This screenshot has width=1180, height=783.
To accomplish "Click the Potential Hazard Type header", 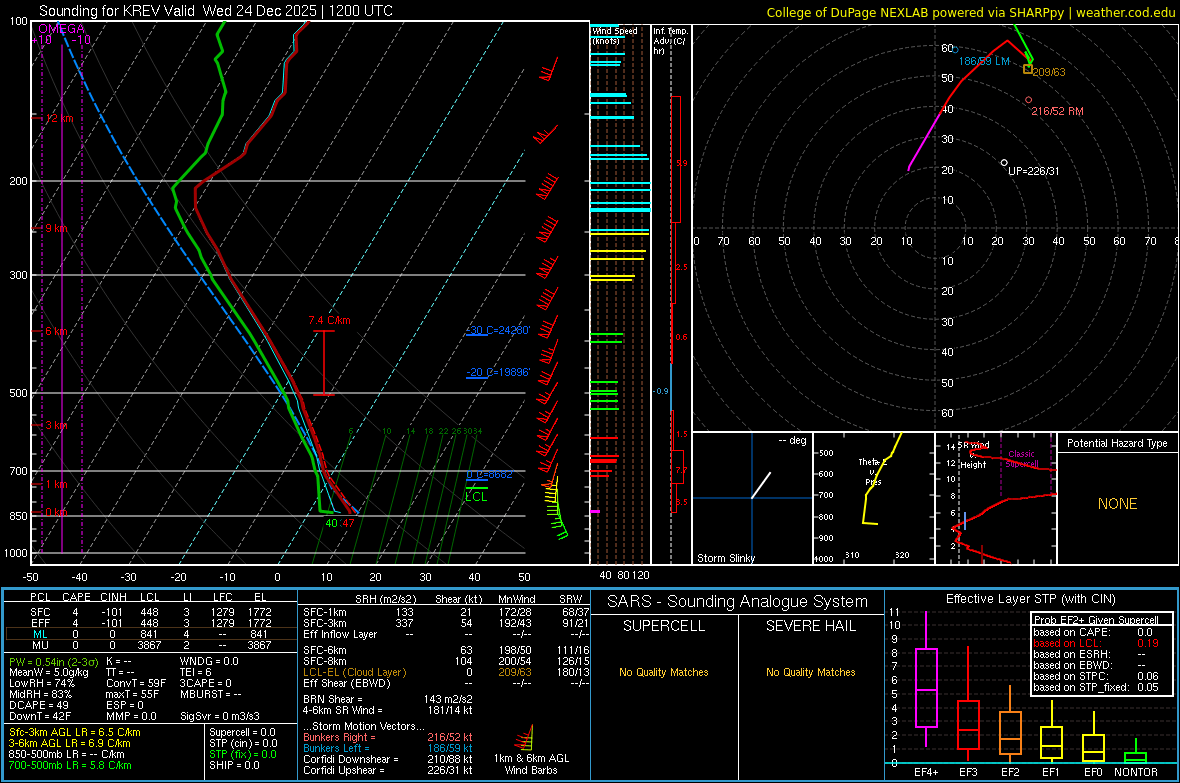I will coord(1117,443).
